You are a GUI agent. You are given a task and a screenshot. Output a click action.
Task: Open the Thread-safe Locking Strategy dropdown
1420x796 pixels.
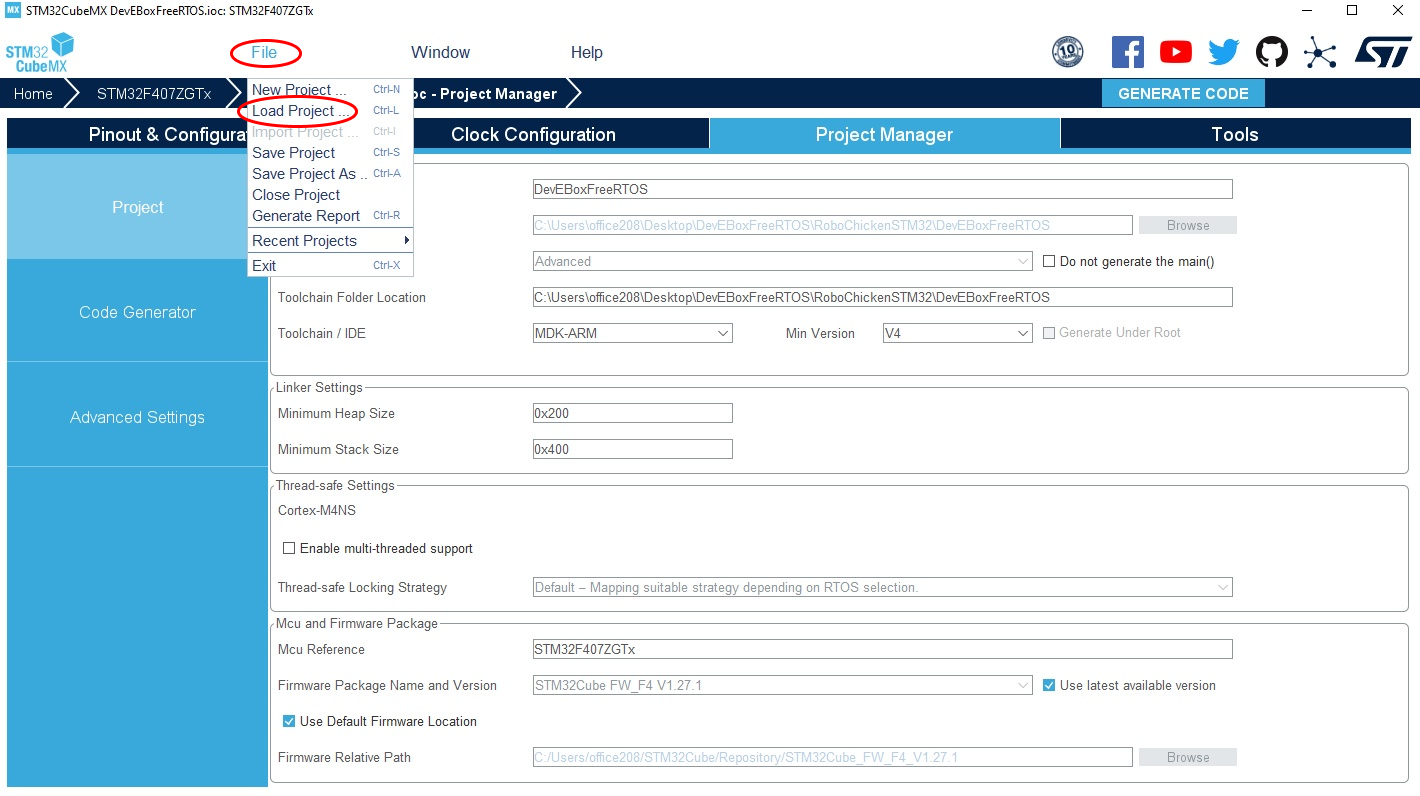tap(882, 587)
